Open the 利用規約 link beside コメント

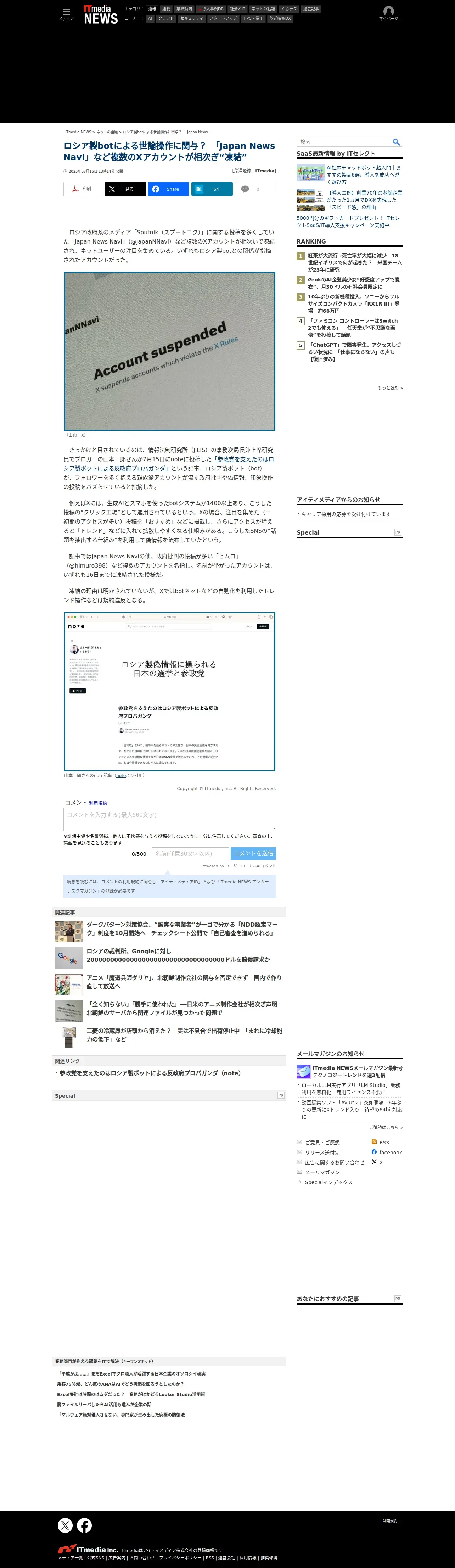pos(98,803)
